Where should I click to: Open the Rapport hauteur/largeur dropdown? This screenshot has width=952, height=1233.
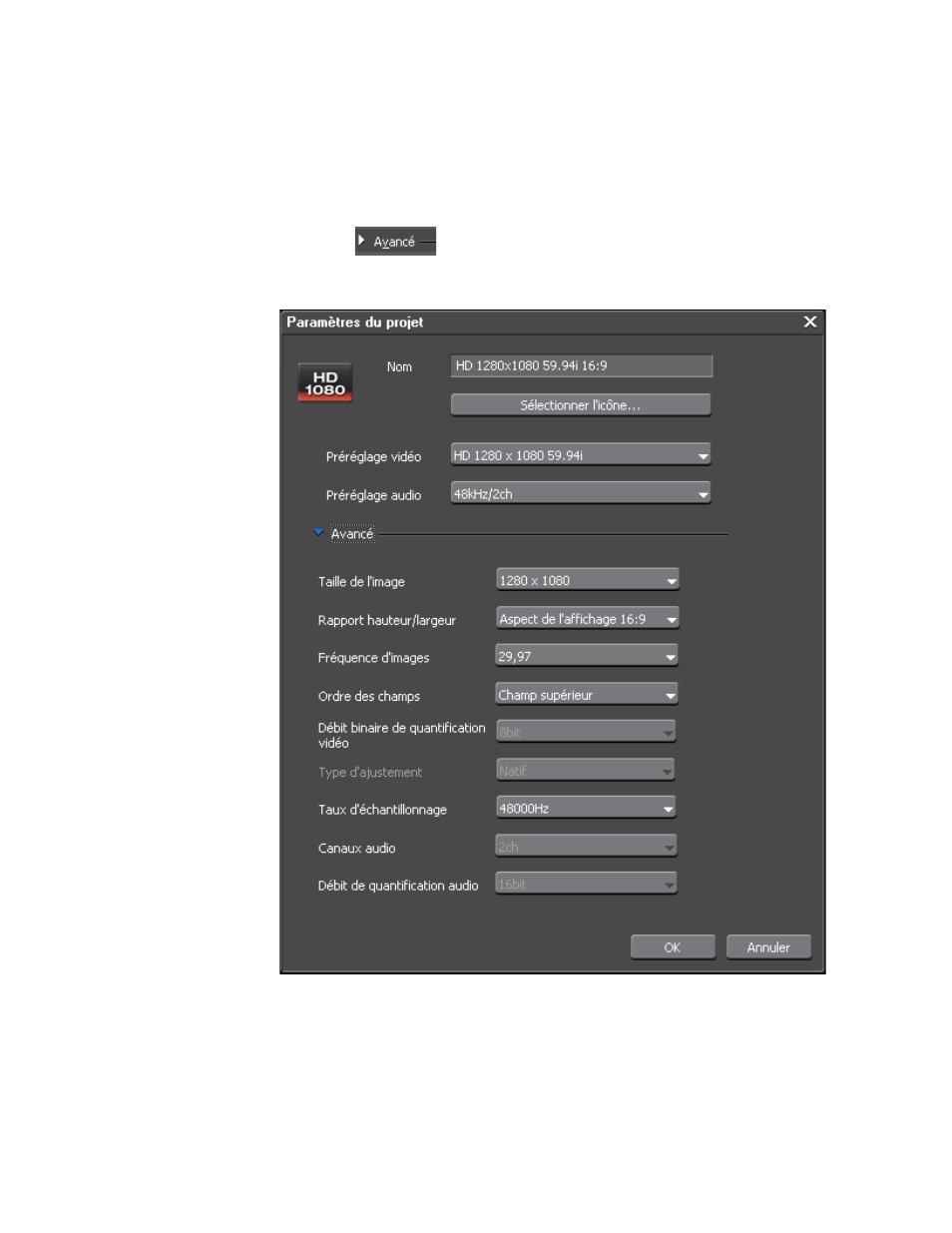pos(588,619)
